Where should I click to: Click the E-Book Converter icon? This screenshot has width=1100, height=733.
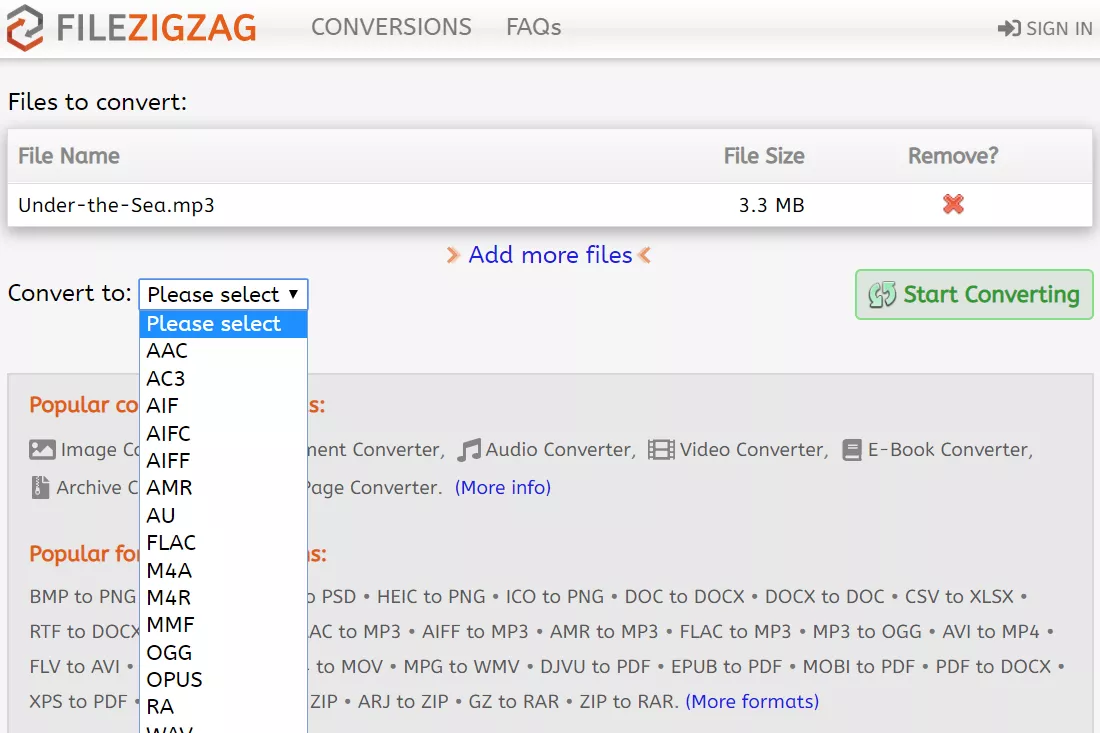tap(852, 449)
